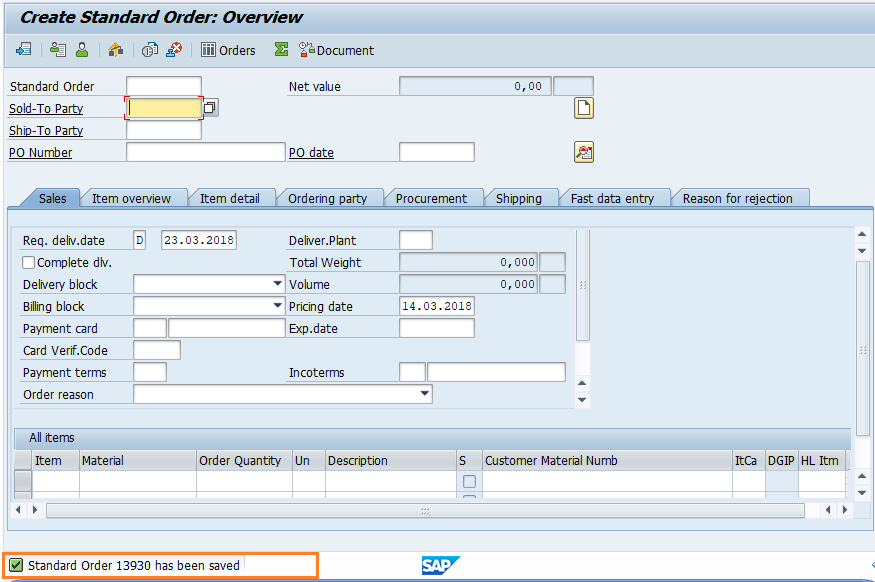The height and width of the screenshot is (582, 875).
Task: Click the first toolbar icon with the arrow
Action: point(24,50)
